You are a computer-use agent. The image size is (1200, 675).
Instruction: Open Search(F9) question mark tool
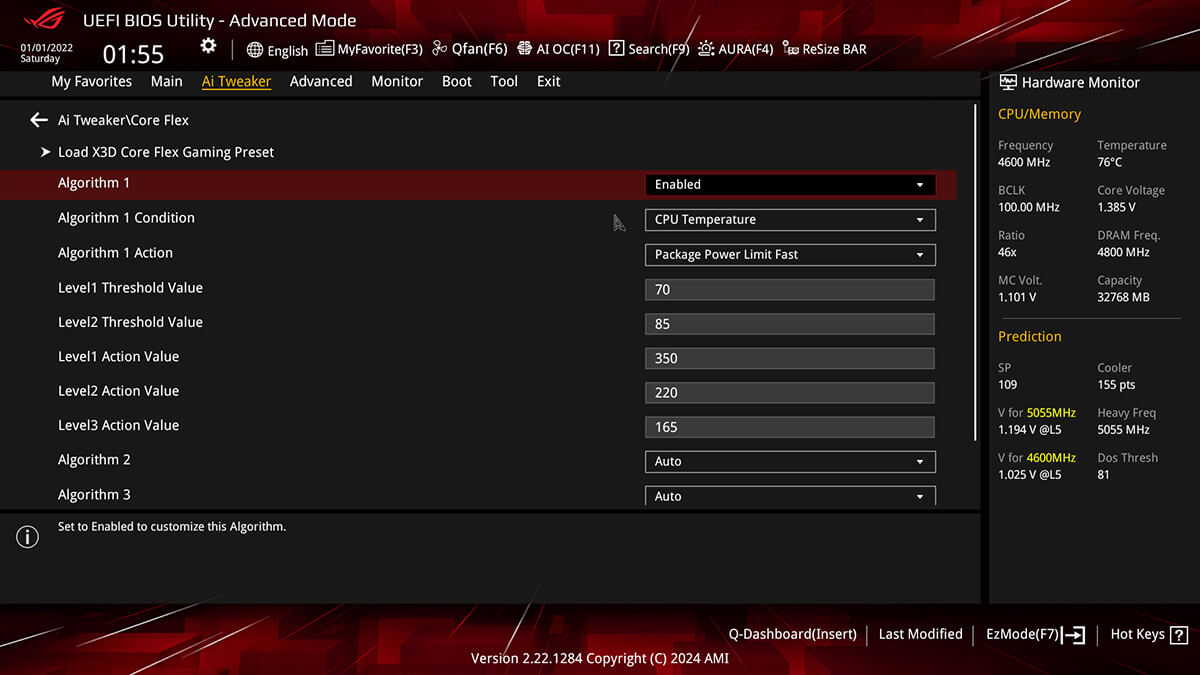point(649,49)
